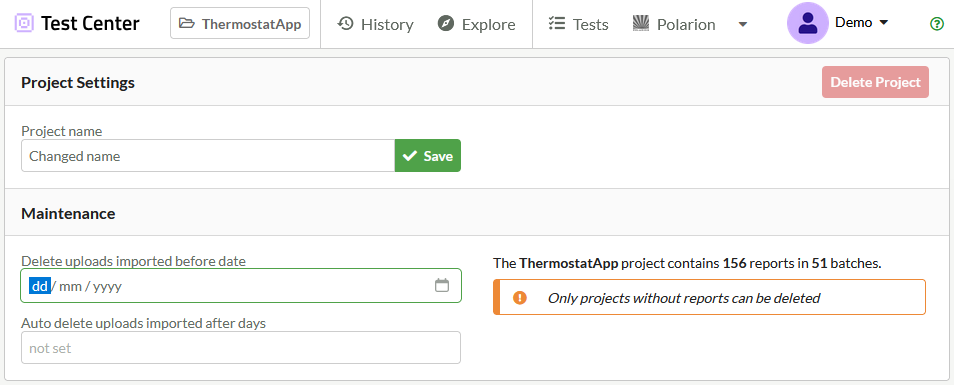Image resolution: width=954 pixels, height=385 pixels.
Task: Click the auto delete days field
Action: pos(241,347)
